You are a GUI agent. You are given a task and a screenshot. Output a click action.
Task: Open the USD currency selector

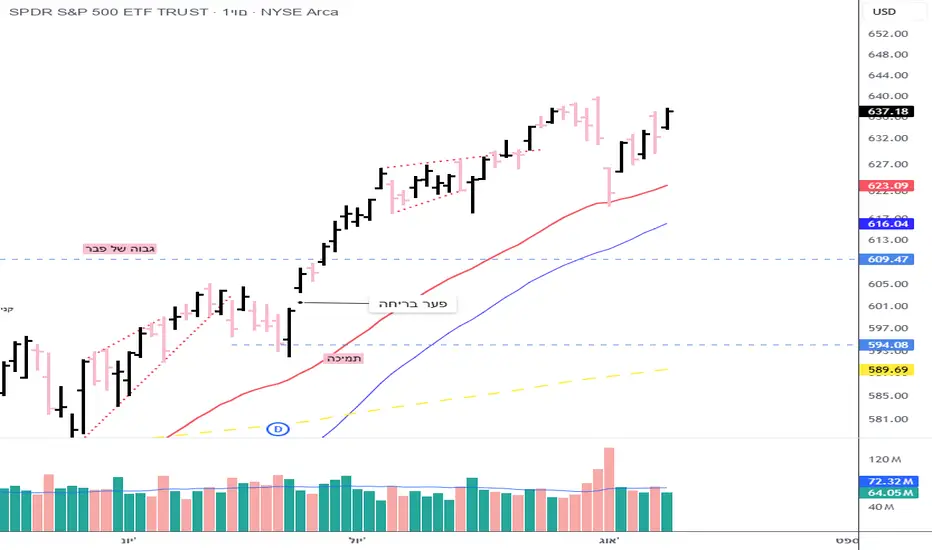pyautogui.click(x=885, y=12)
